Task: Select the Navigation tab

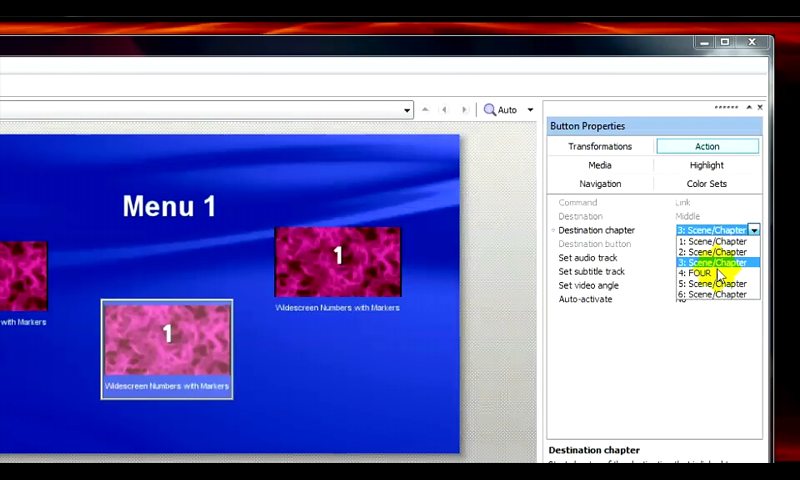Action: pyautogui.click(x=600, y=184)
